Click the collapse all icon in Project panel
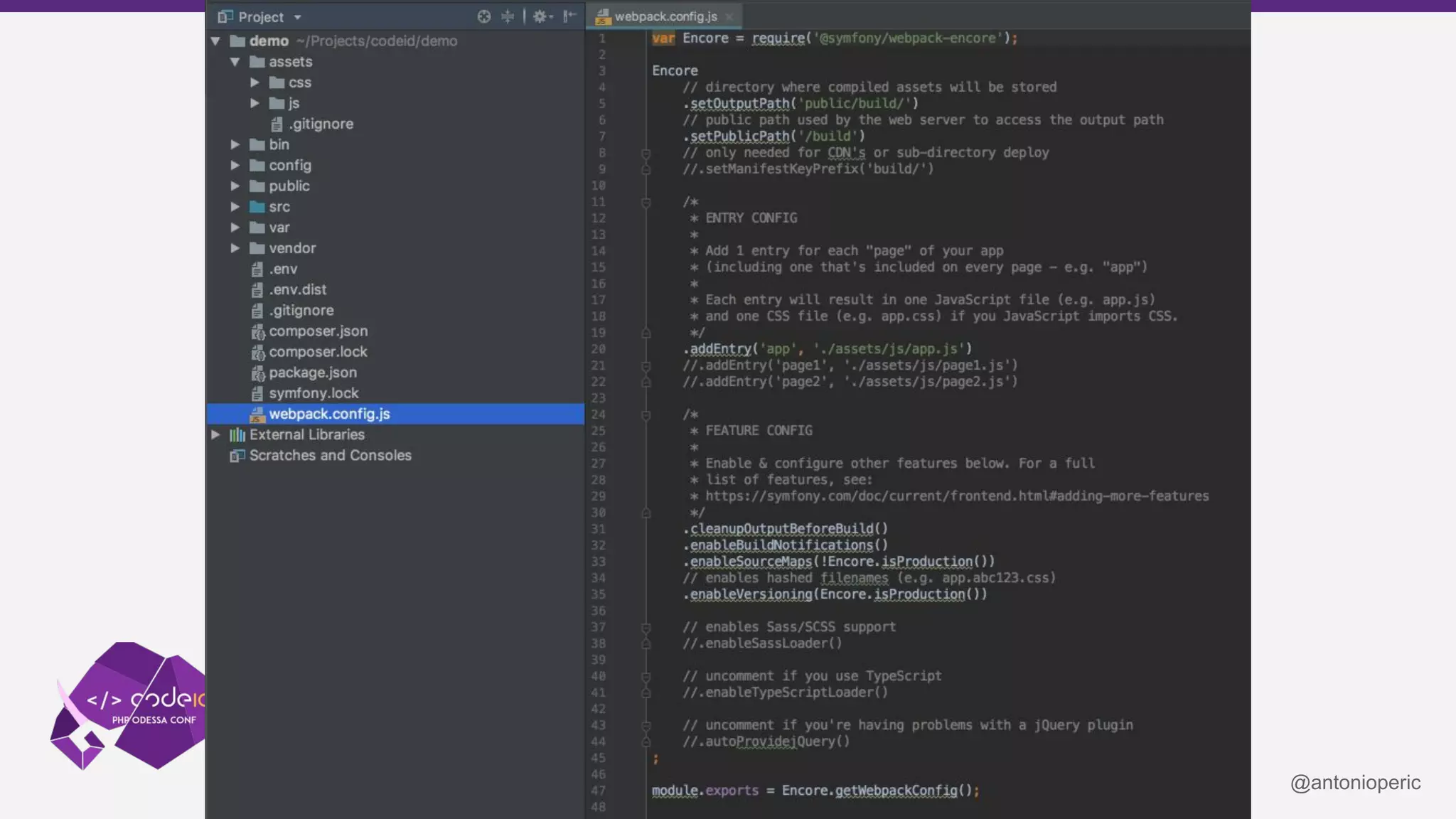The image size is (1456, 819). (508, 16)
